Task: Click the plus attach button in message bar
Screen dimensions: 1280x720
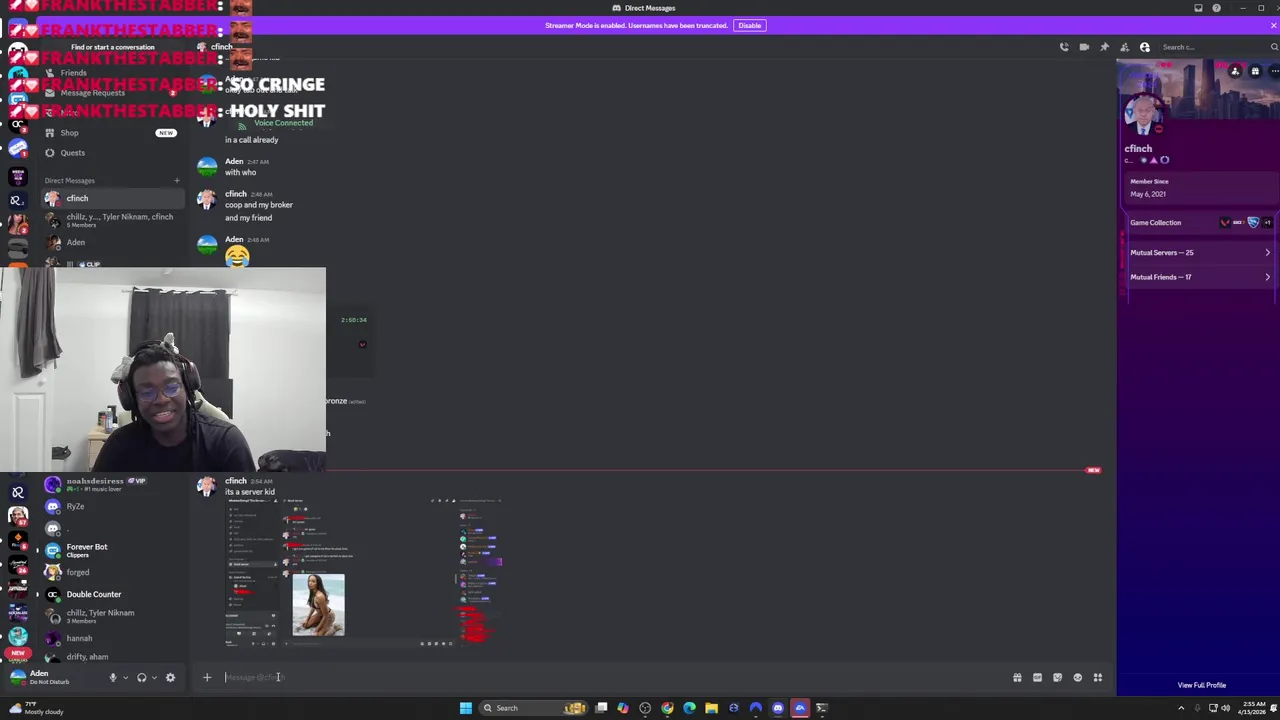Action: (x=207, y=678)
